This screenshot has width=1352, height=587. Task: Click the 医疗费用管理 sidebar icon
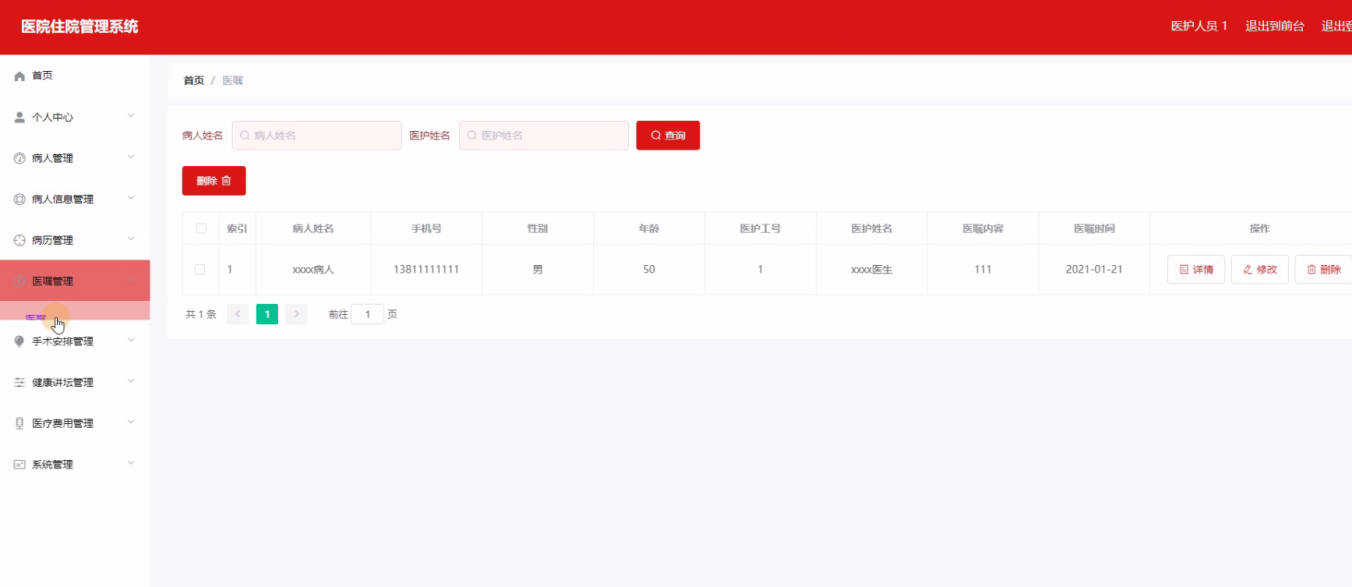pos(19,423)
